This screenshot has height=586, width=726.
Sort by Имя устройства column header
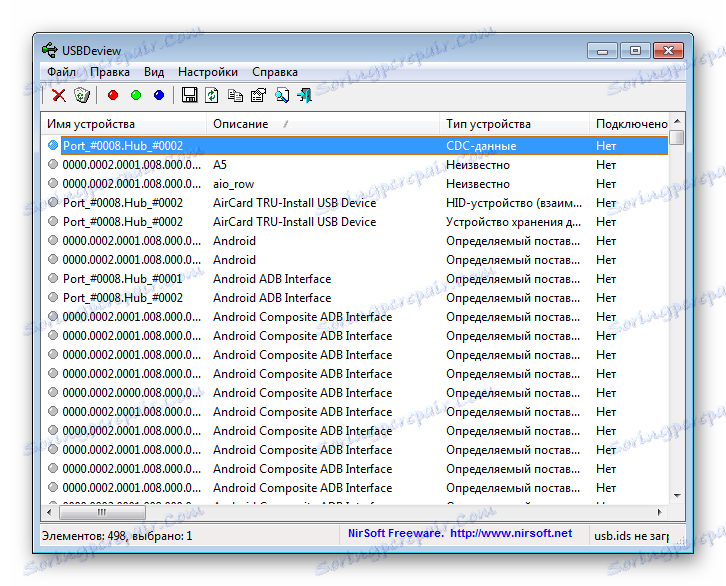point(124,124)
